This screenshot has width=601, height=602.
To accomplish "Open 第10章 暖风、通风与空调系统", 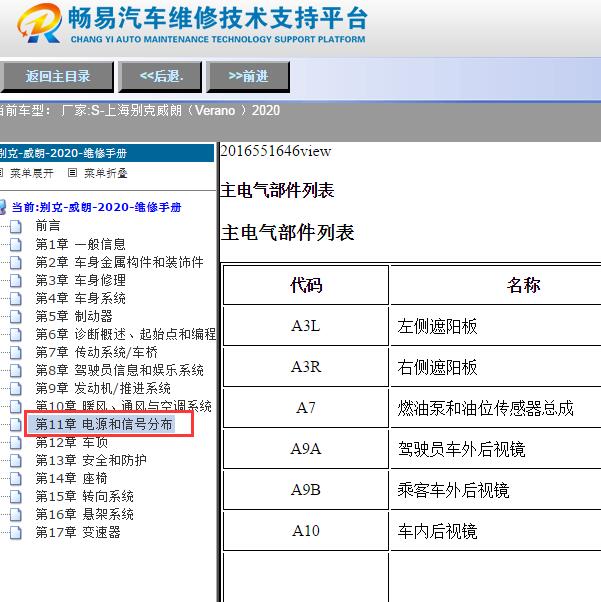I will [x=123, y=405].
